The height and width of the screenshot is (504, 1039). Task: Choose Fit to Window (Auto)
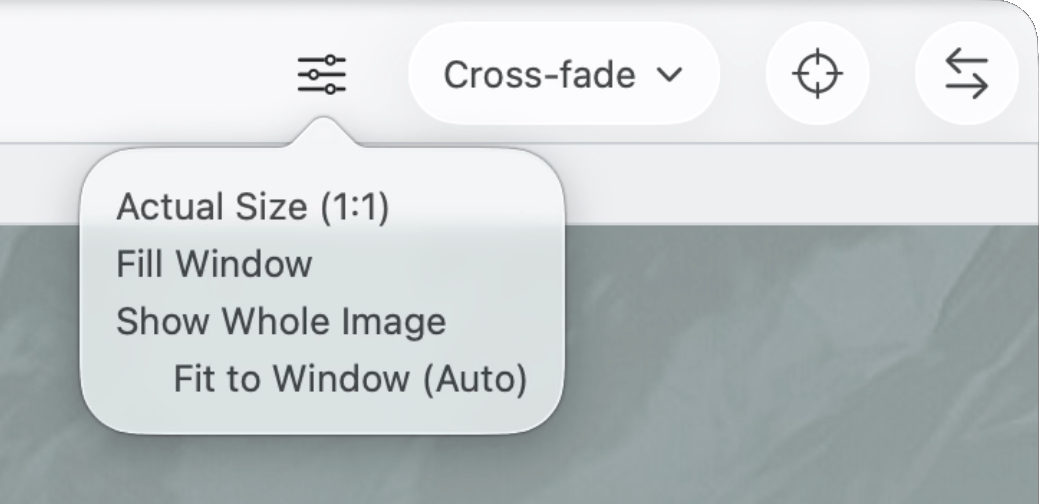click(349, 379)
